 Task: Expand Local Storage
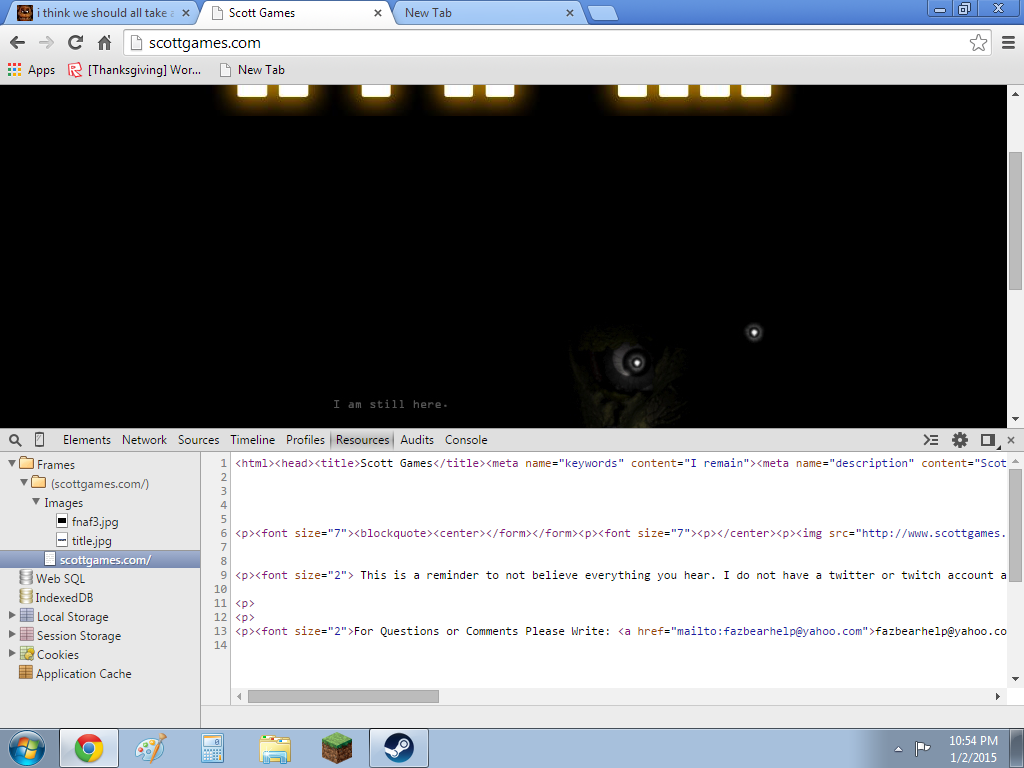pos(12,615)
